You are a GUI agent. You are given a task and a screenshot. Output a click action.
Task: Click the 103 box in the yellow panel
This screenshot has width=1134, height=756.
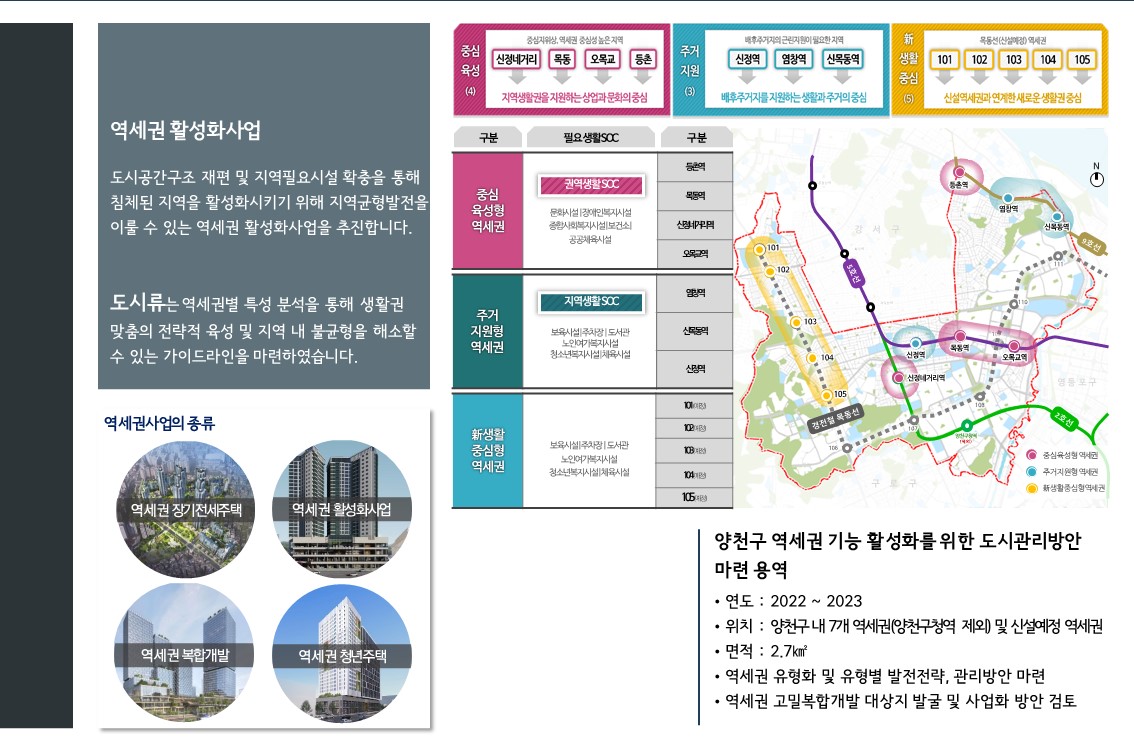click(x=1014, y=60)
